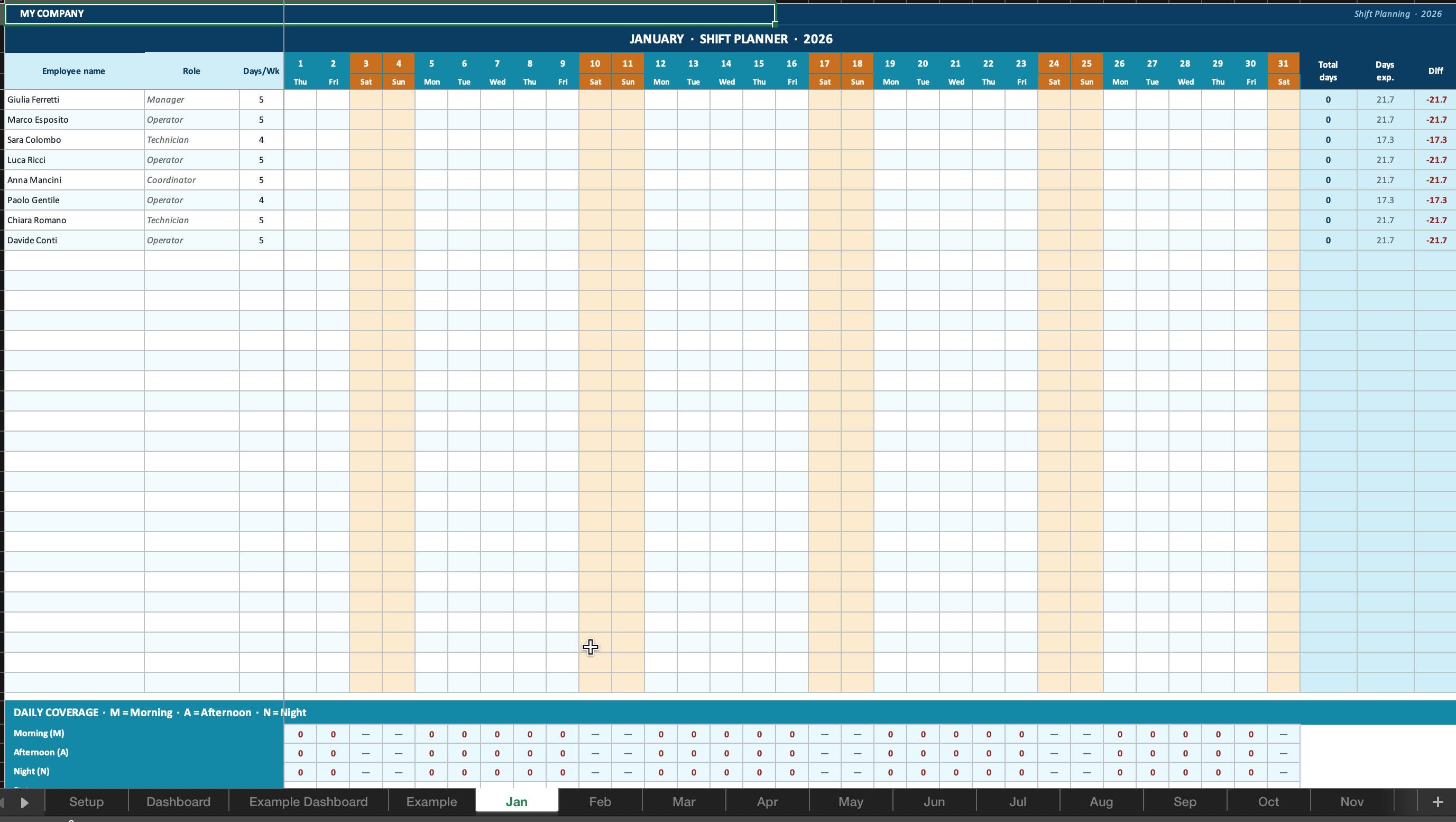Select the Diff column header
This screenshot has height=822, width=1456.
[x=1435, y=71]
